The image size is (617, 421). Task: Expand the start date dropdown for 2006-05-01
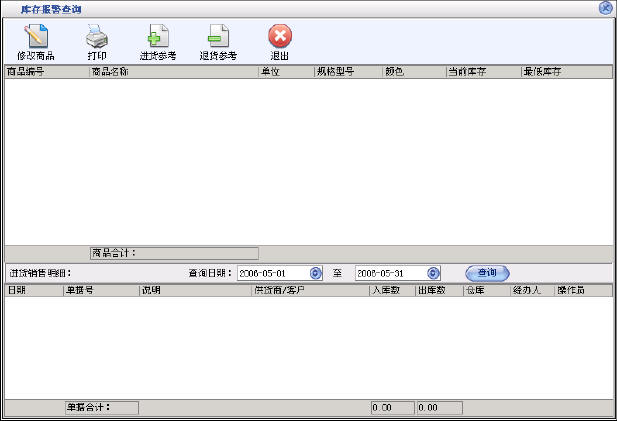[x=316, y=273]
